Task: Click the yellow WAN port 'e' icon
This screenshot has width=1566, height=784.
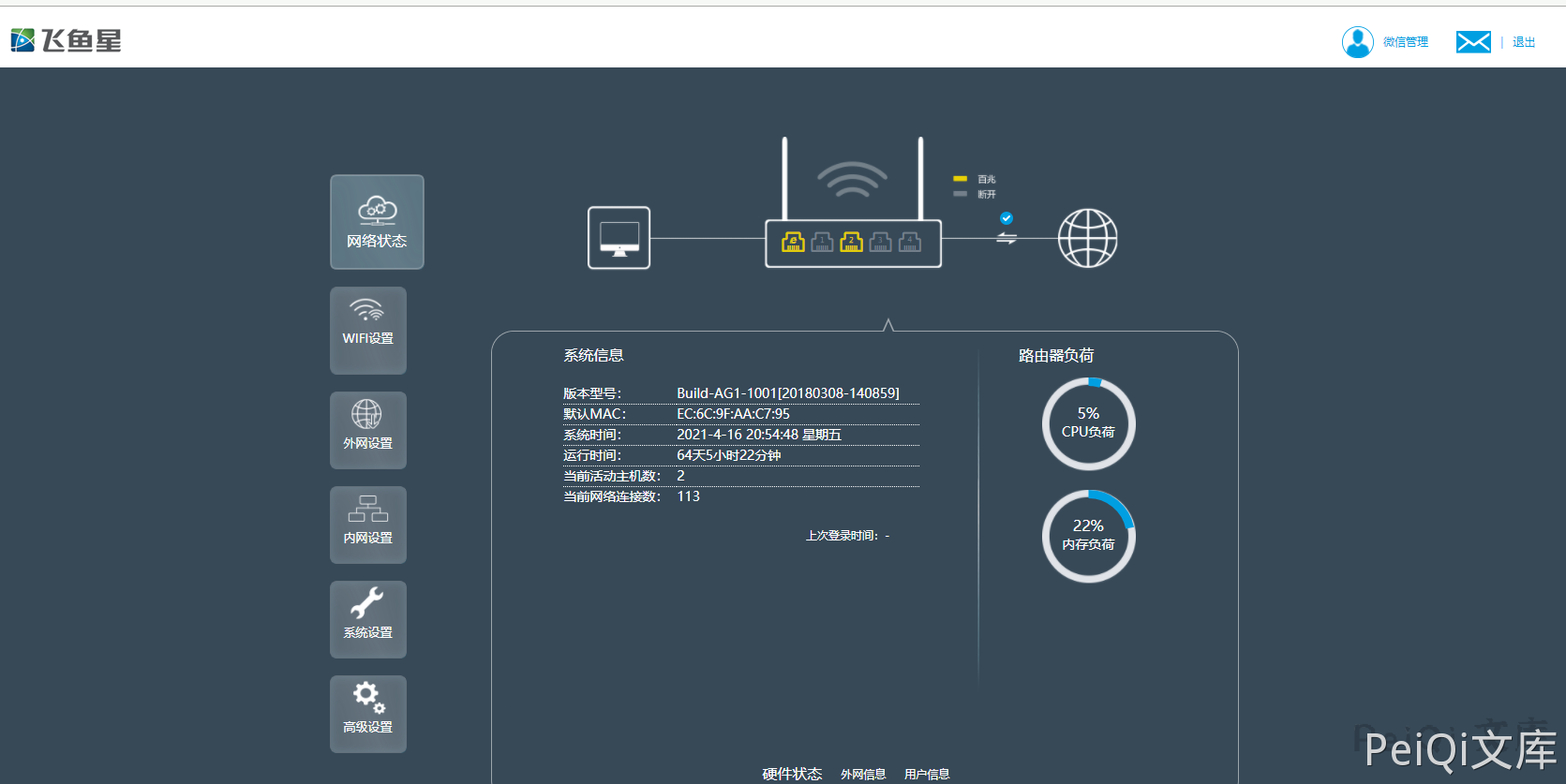Action: point(793,243)
